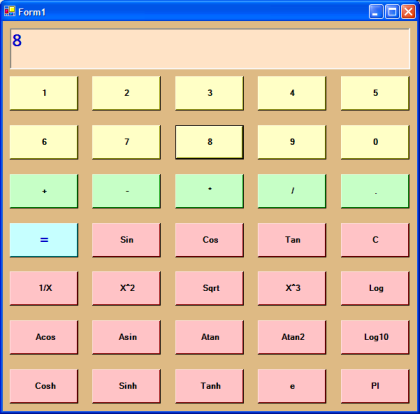The image size is (420, 414).
Task: Cube the value with X^3
Action: click(292, 288)
